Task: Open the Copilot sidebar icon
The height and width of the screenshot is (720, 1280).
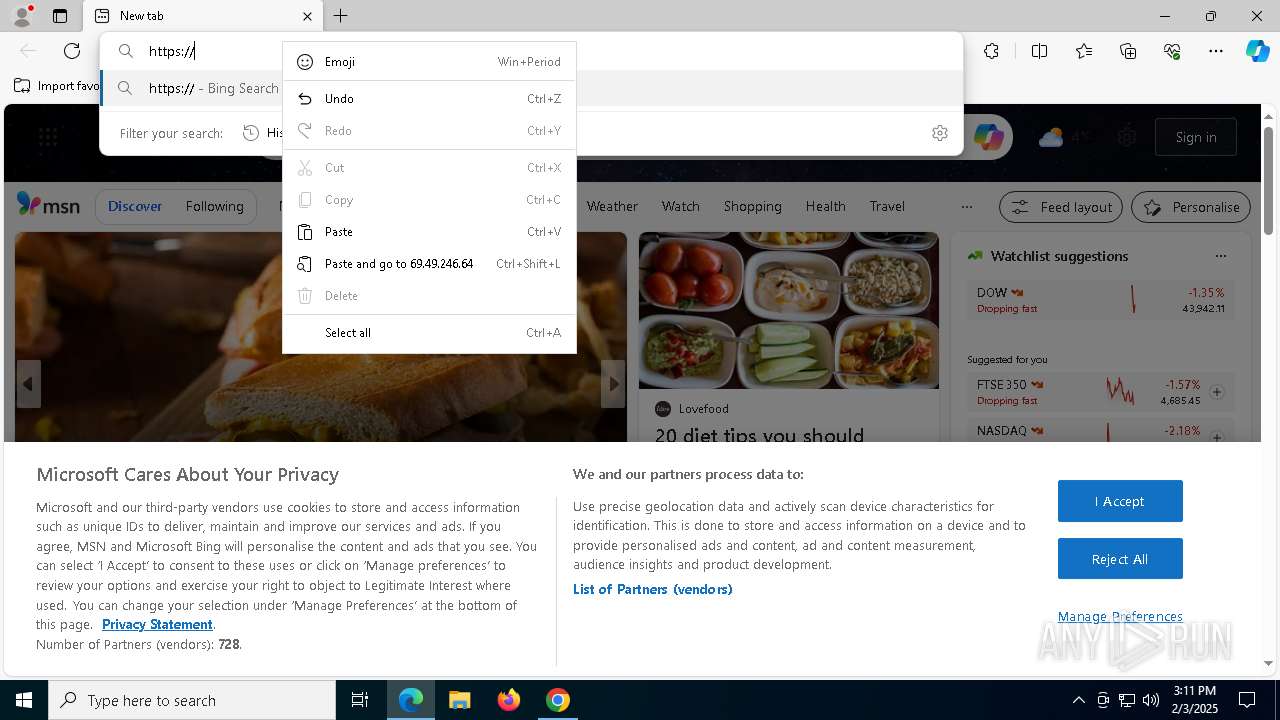Action: 1257,51
